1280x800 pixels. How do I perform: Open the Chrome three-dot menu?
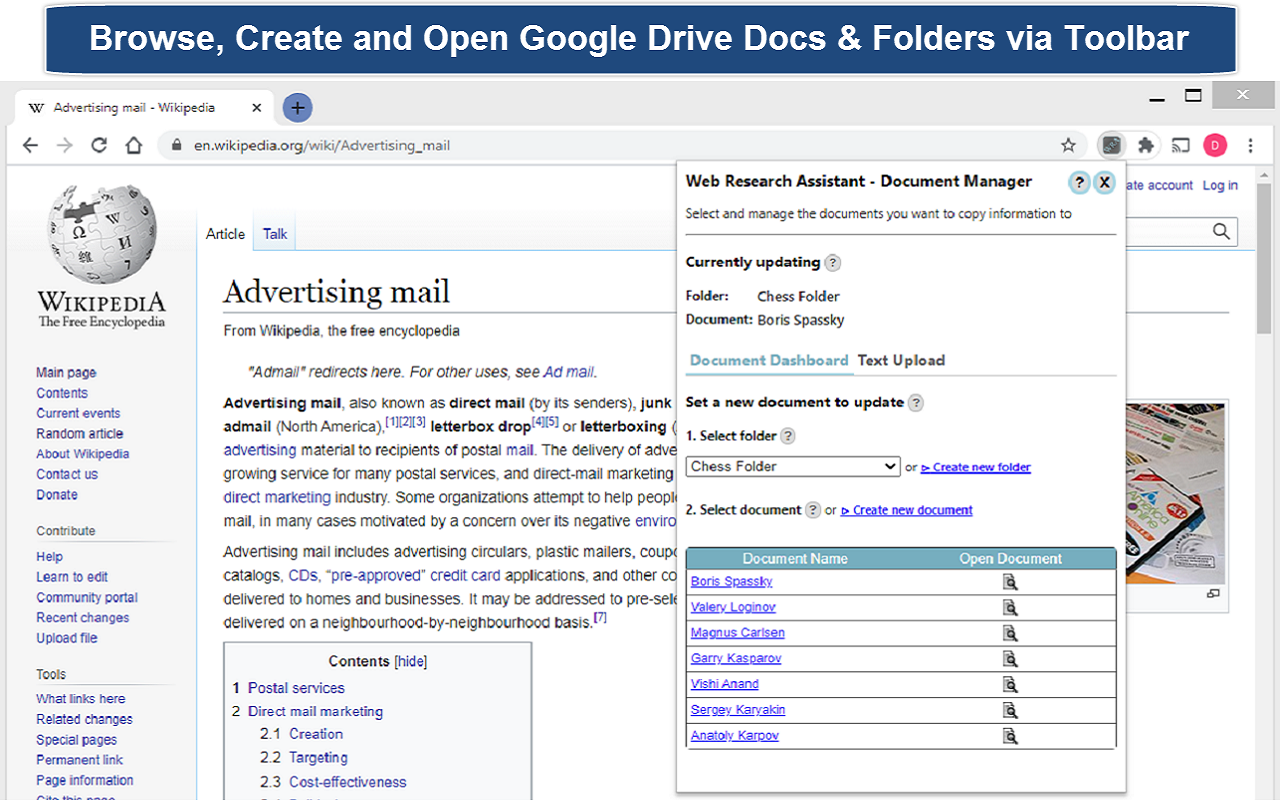pos(1251,145)
